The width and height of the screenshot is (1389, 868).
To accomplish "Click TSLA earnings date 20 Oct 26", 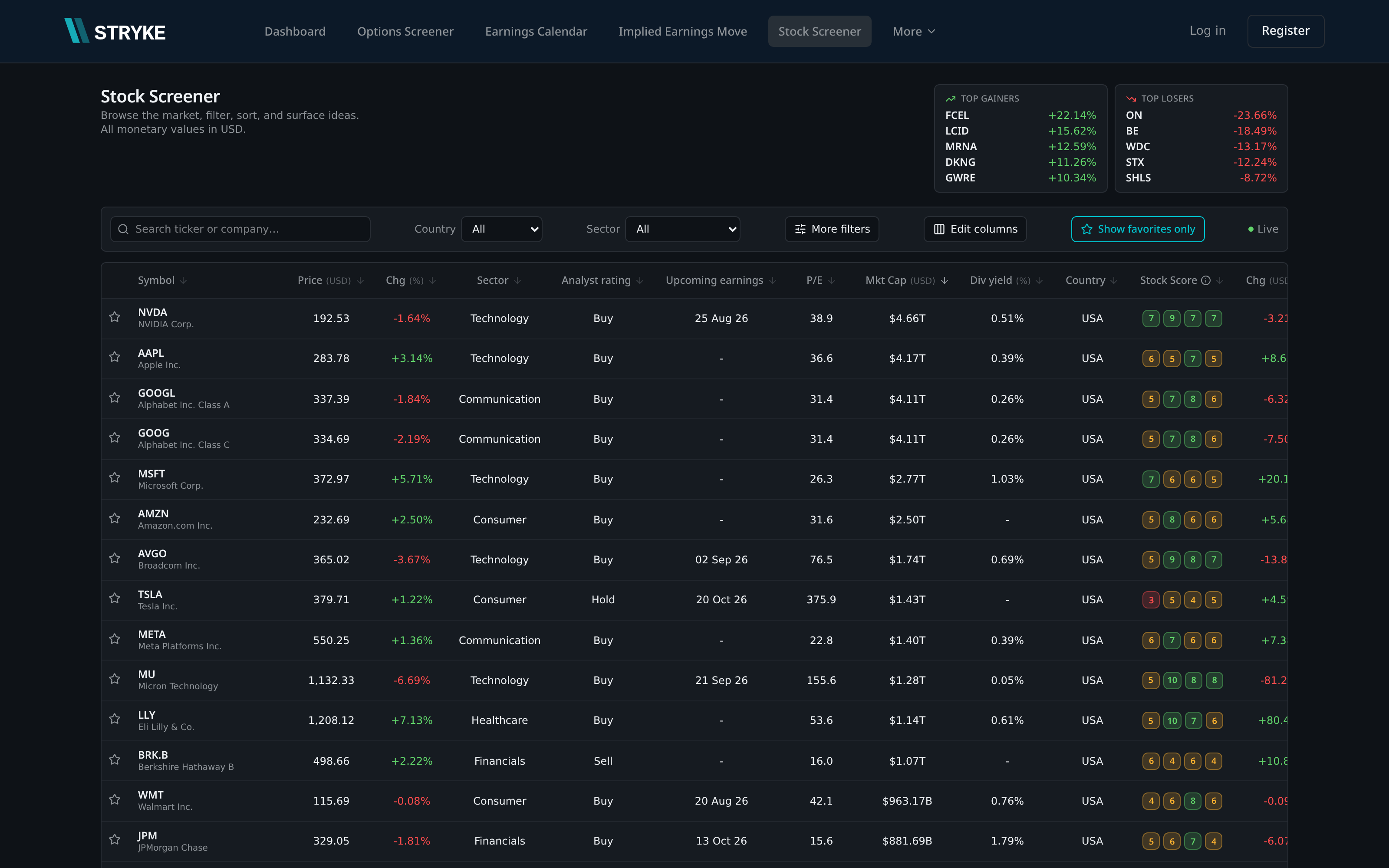I will (x=721, y=599).
